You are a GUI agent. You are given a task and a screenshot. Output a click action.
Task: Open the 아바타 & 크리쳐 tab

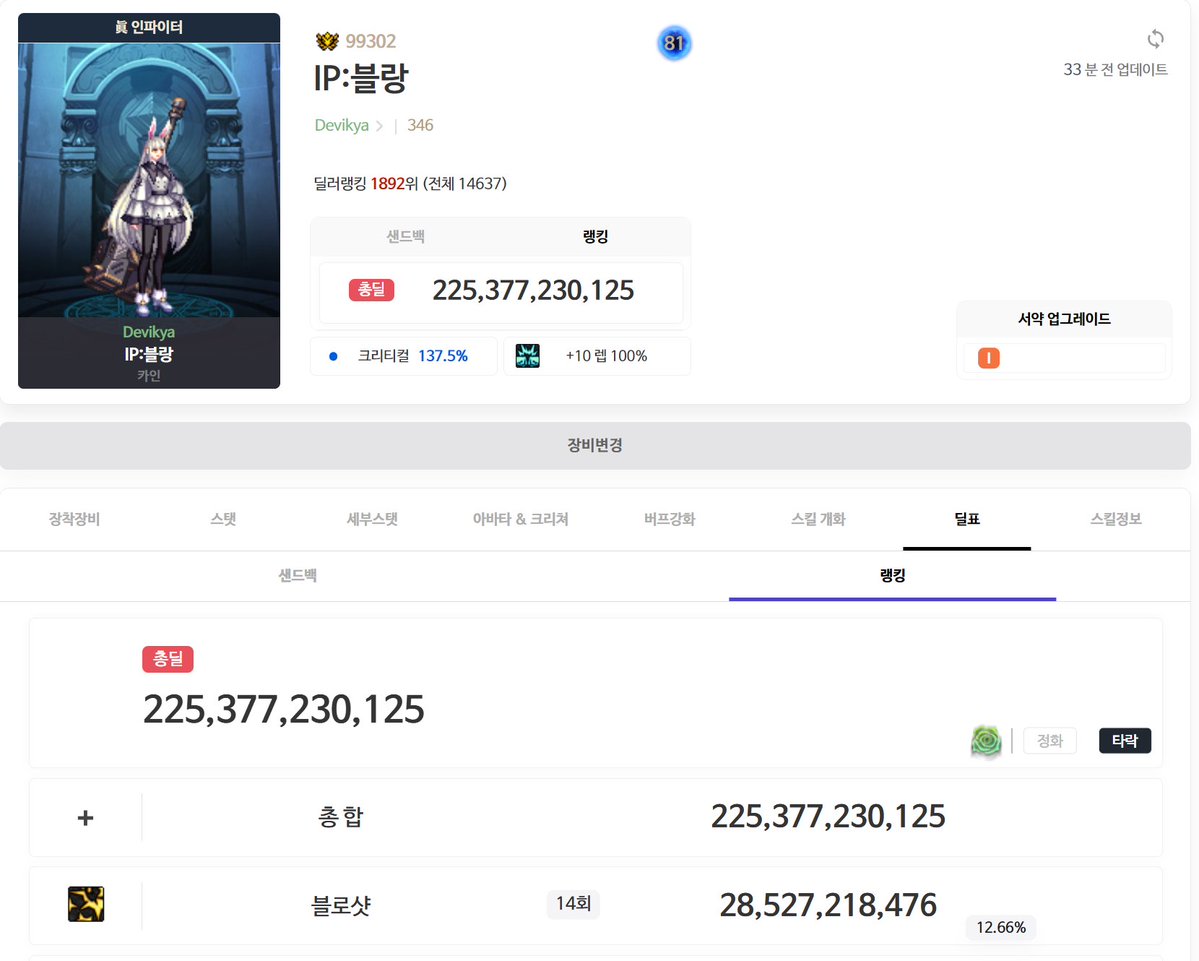[x=521, y=519]
